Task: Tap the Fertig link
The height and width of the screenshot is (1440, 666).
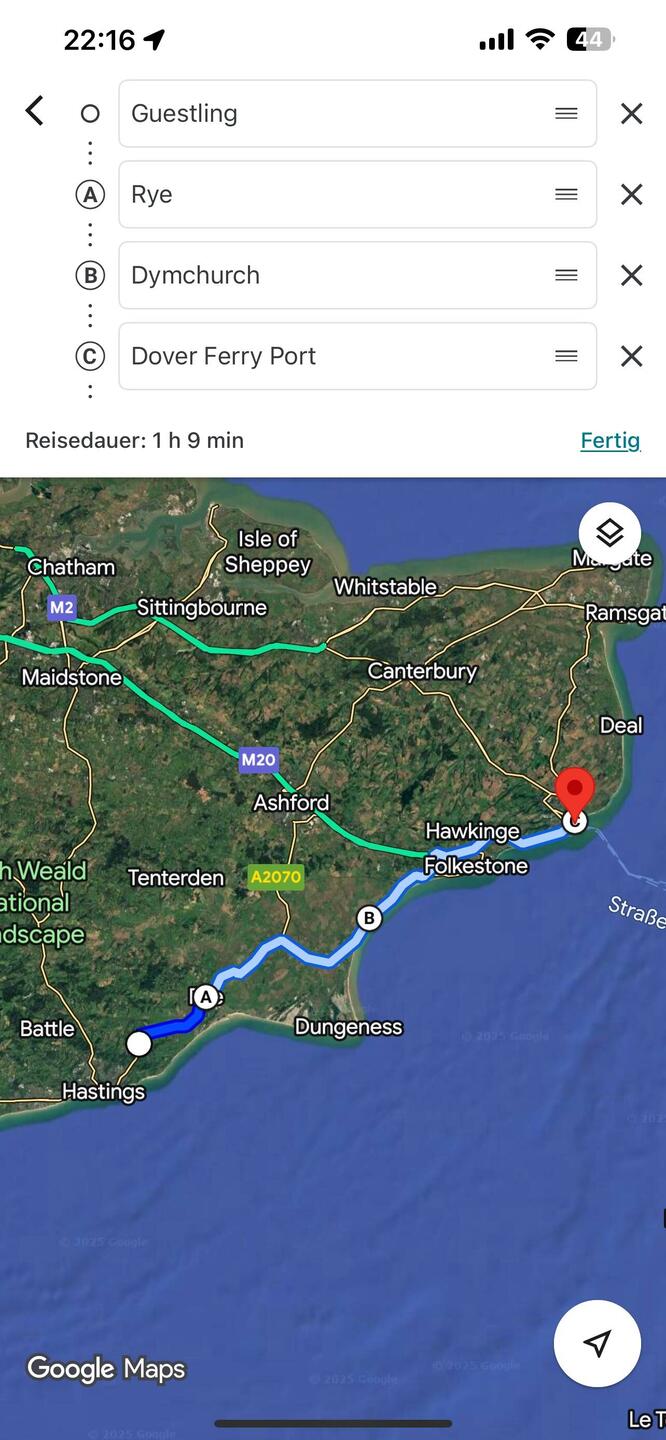Action: pos(610,441)
